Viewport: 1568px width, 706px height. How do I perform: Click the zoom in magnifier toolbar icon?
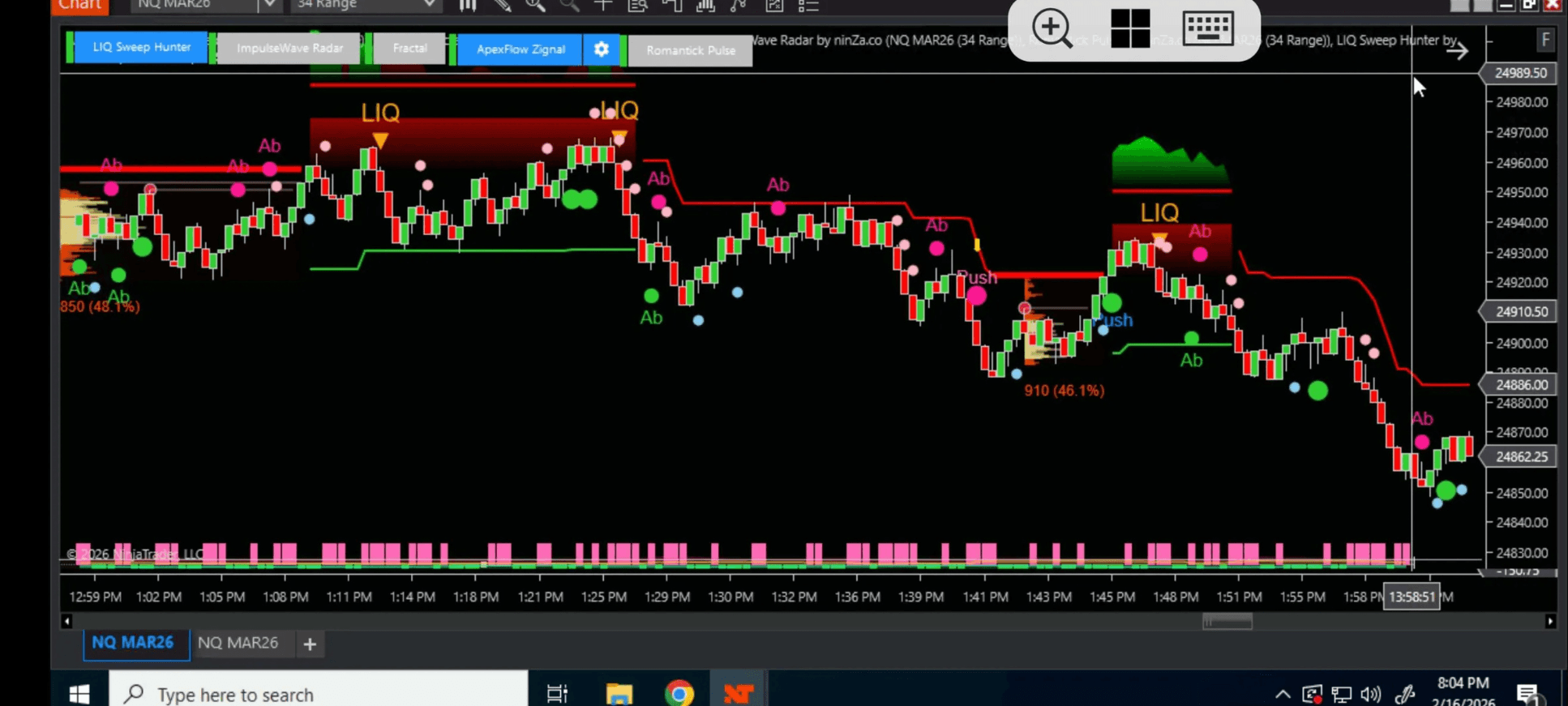tap(535, 6)
